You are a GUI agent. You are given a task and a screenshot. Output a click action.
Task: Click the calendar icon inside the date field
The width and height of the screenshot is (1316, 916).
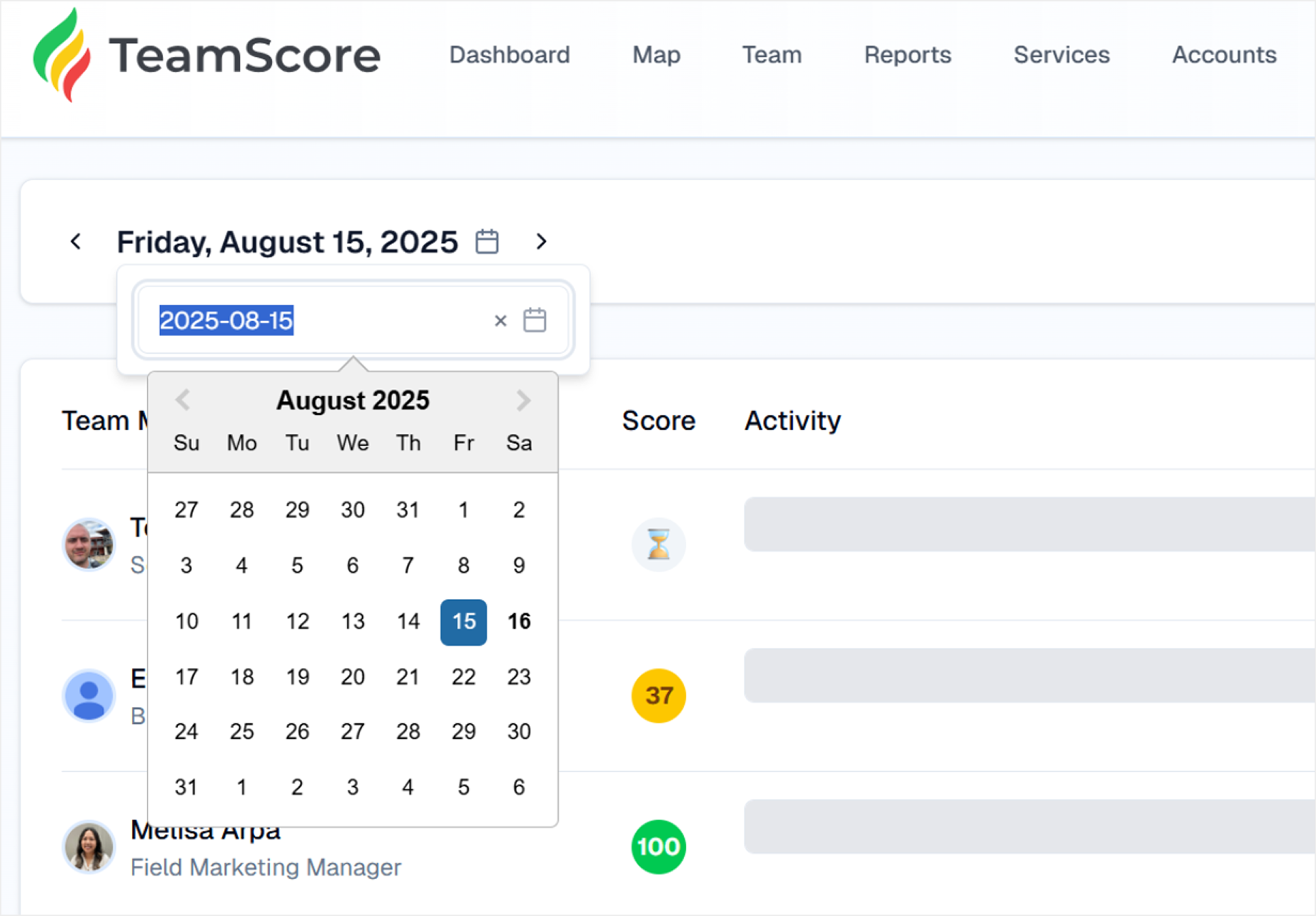click(535, 320)
